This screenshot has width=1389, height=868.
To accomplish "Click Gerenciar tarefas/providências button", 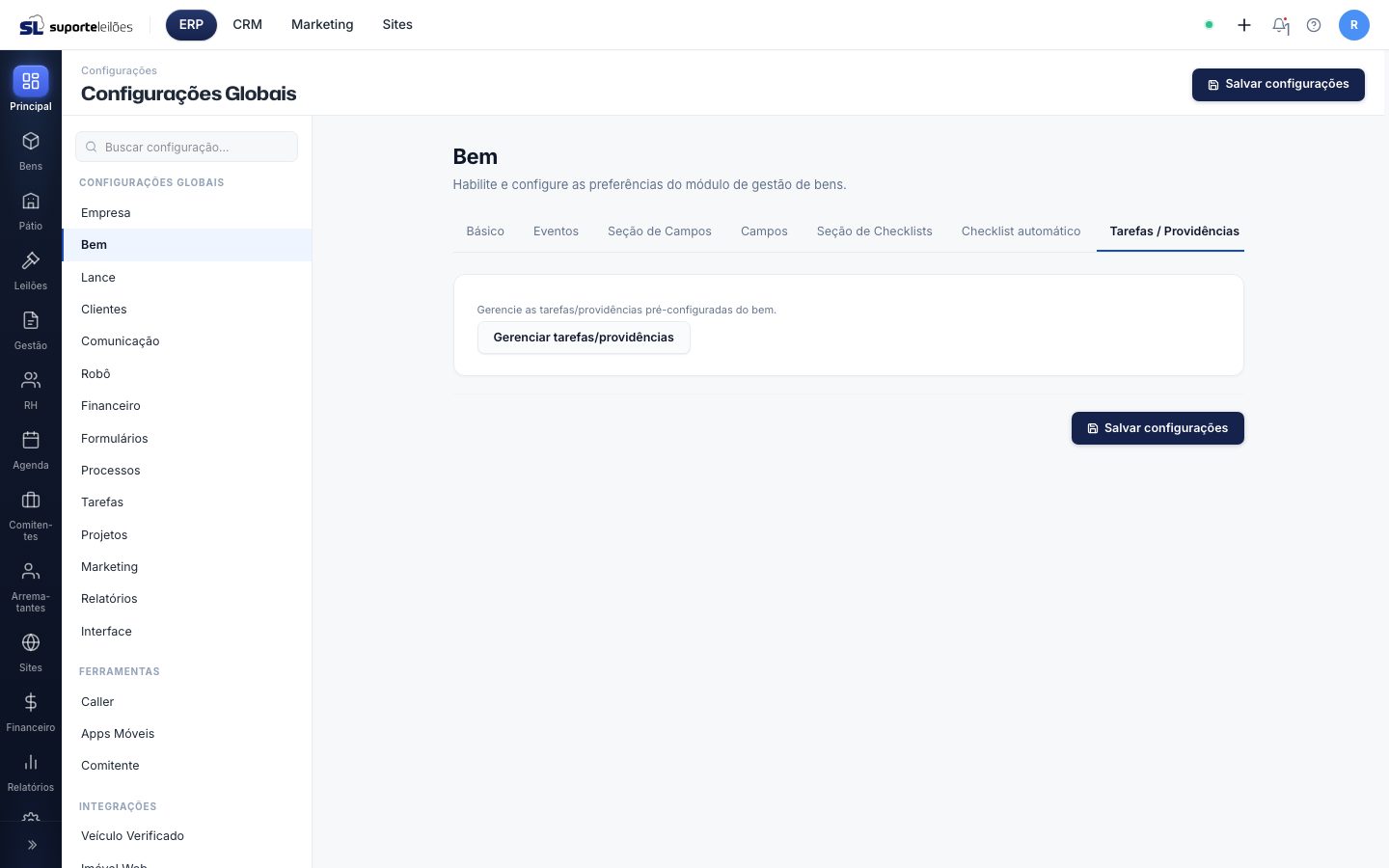I will click(x=584, y=338).
